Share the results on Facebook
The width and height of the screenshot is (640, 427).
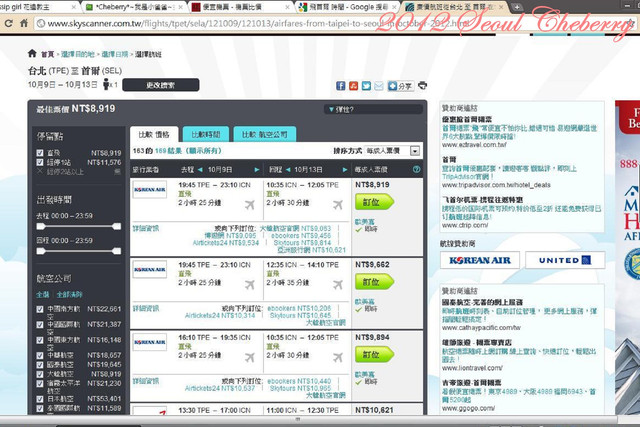point(340,86)
